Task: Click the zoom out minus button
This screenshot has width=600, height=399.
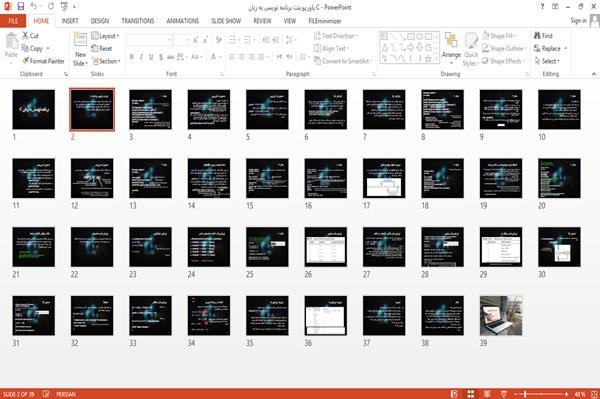Action: pyautogui.click(x=516, y=394)
